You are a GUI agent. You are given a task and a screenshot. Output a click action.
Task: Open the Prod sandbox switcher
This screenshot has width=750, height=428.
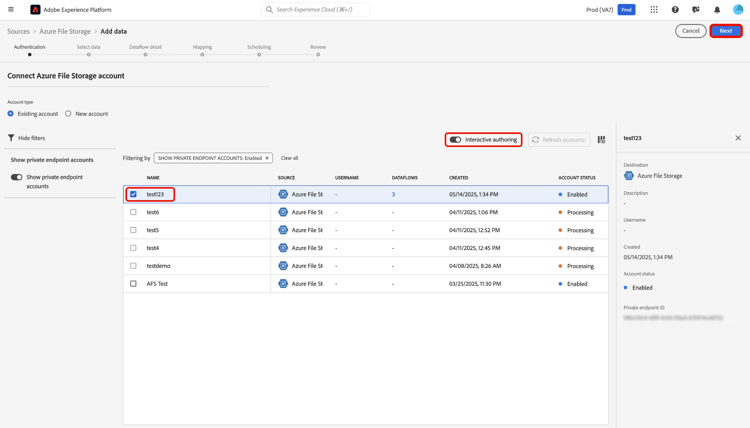626,10
